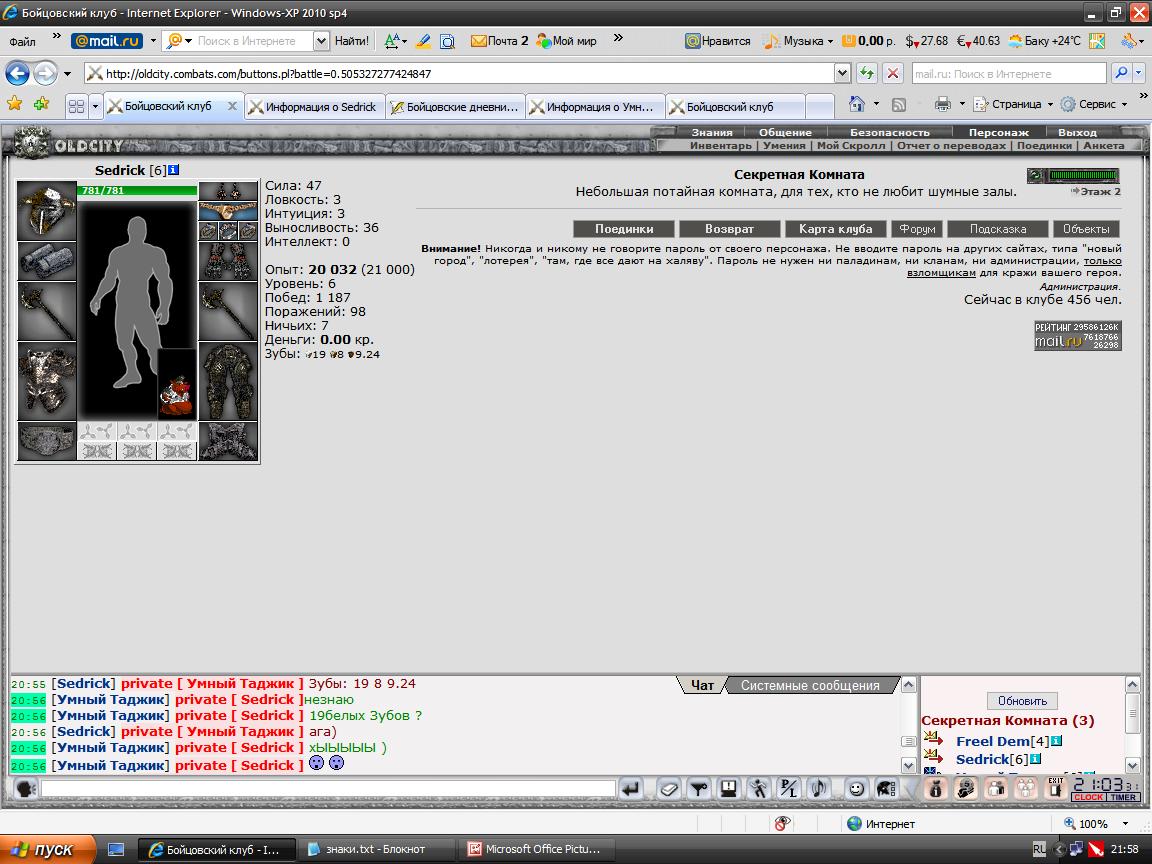Click the Карта клуба button
Screen dimensions: 1152x864
(836, 228)
